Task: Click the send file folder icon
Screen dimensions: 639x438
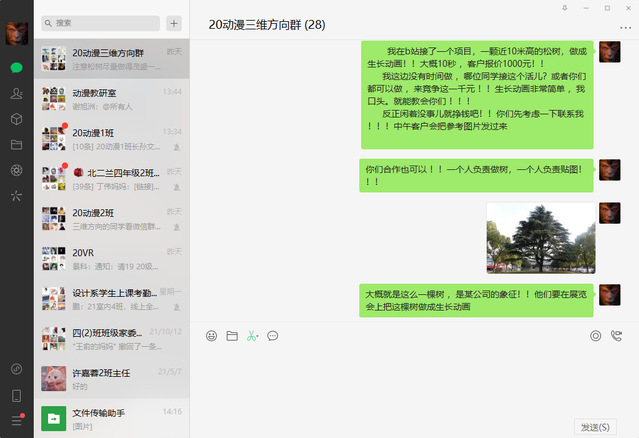Action: [232, 336]
